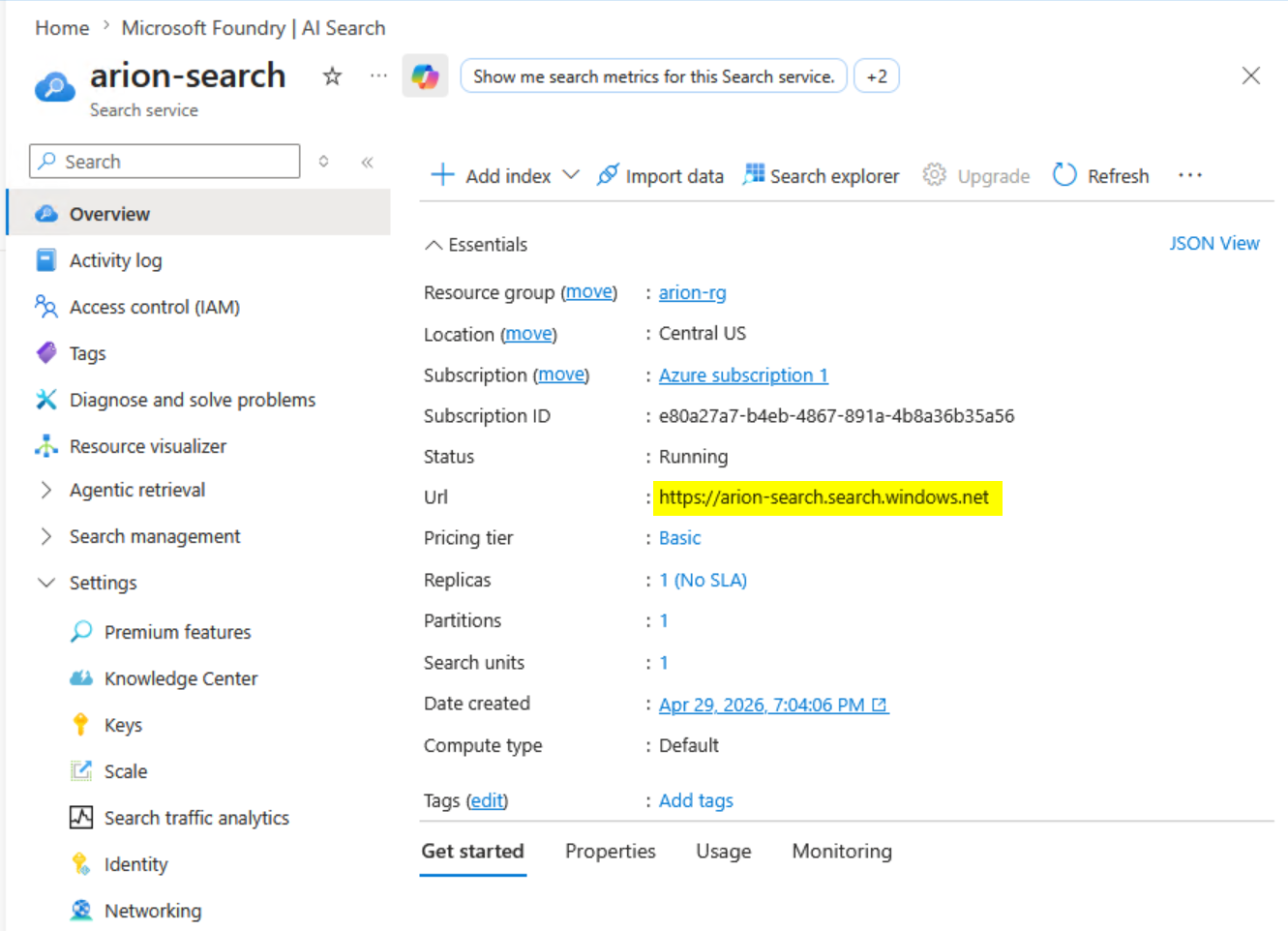The width and height of the screenshot is (1288, 931).
Task: Switch to the Monitoring tab
Action: pyautogui.click(x=842, y=852)
